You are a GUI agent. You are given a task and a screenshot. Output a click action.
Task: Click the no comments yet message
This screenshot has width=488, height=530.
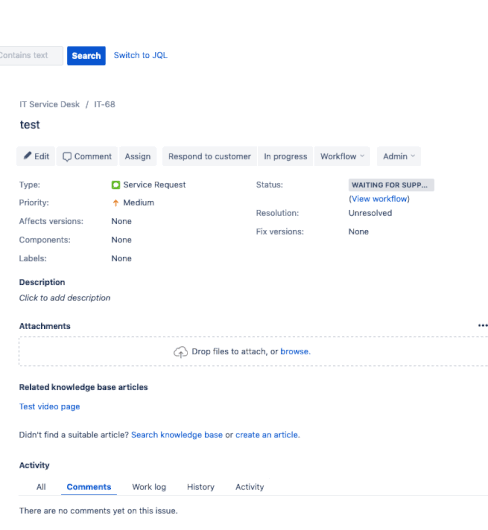[x=98, y=510]
